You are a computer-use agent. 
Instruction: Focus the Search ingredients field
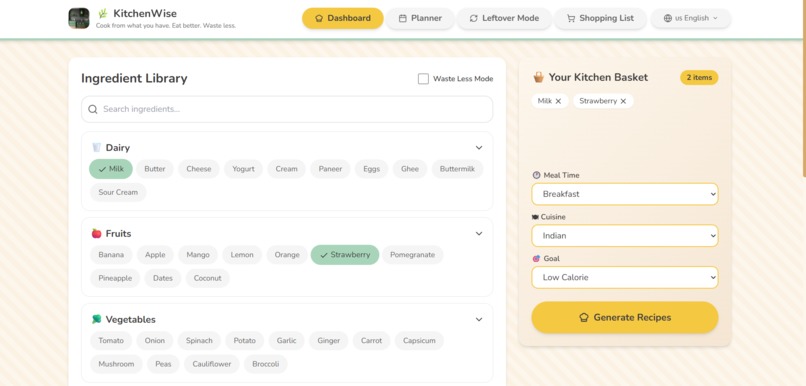click(287, 109)
